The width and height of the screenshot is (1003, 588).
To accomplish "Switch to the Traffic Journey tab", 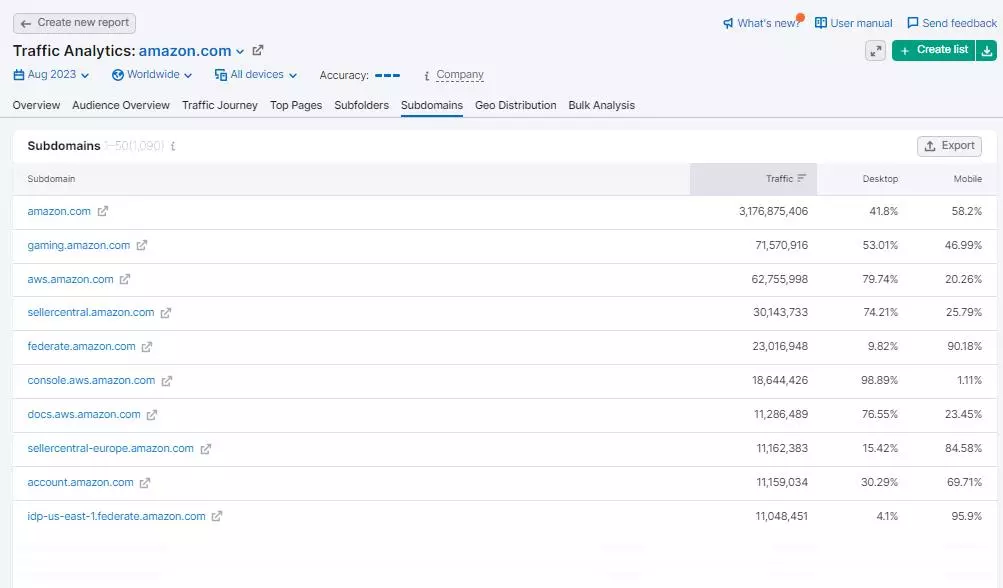I will click(220, 105).
